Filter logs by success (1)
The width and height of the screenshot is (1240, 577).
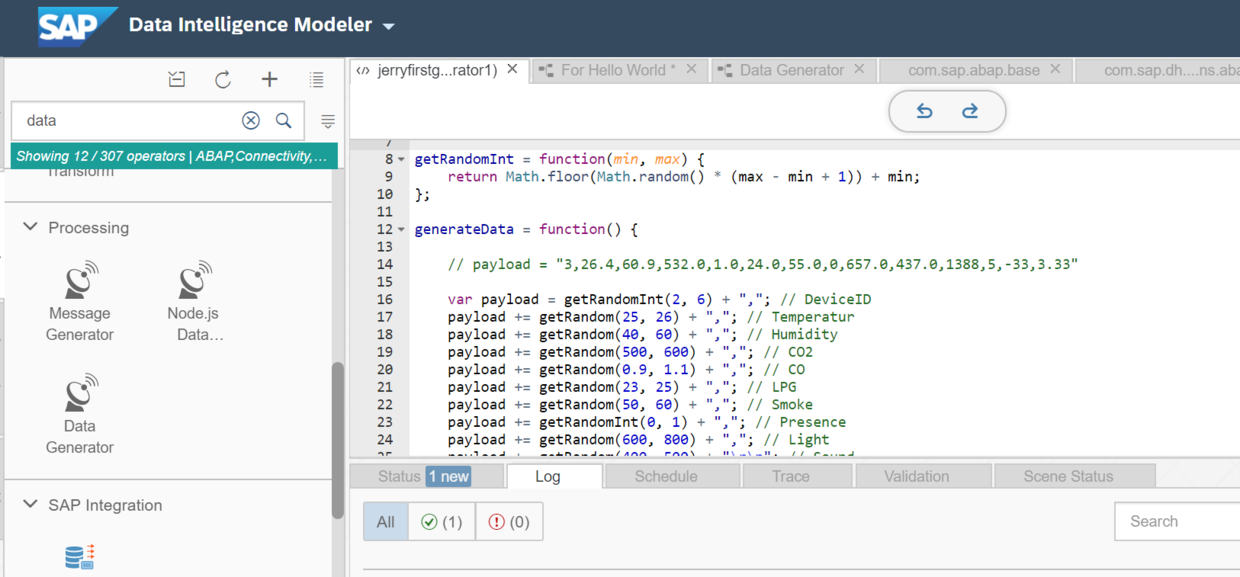tap(442, 521)
